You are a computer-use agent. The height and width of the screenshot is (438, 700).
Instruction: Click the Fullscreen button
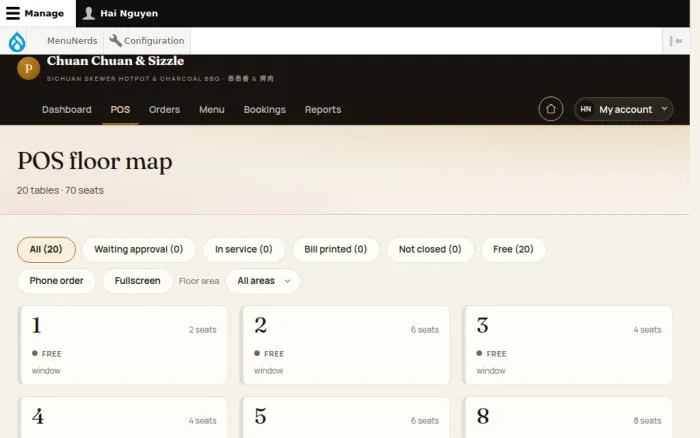[x=138, y=281]
